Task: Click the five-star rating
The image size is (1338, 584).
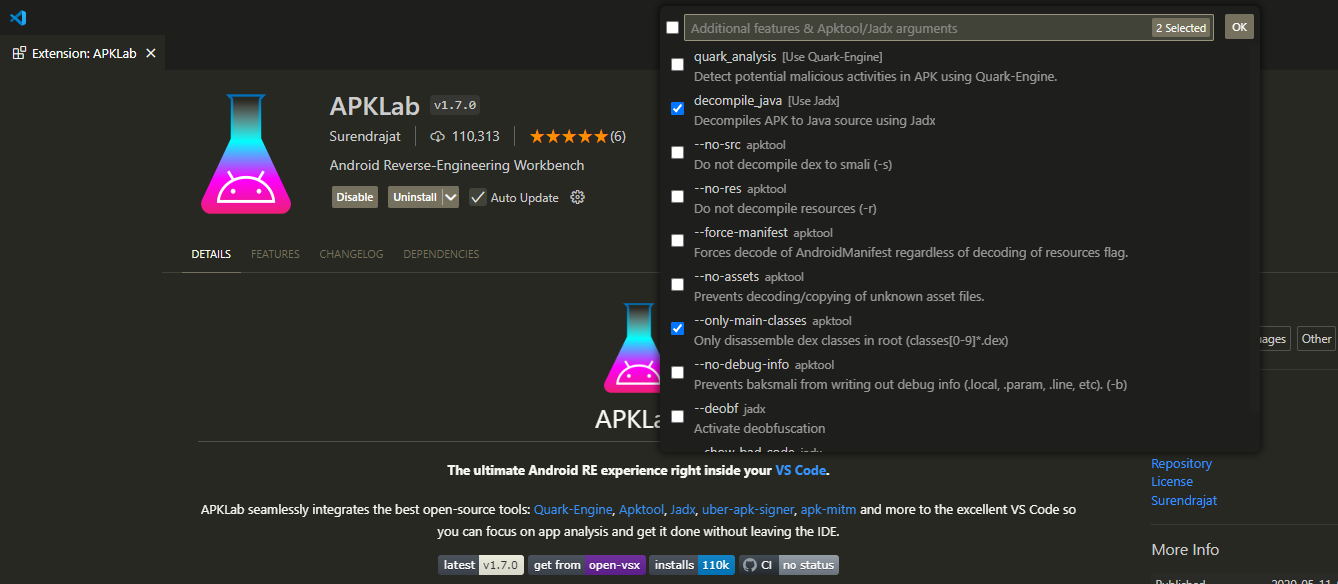Action: (569, 136)
